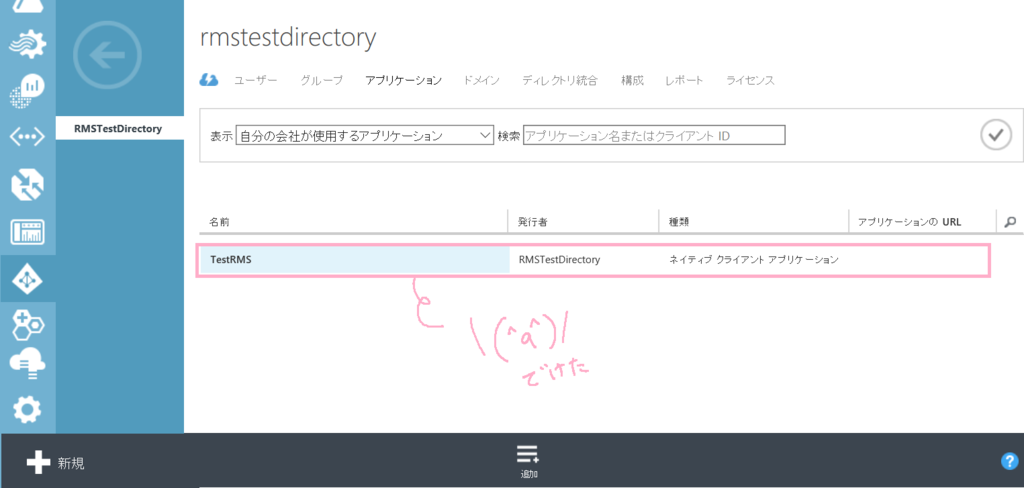Open the gear-with-waves service icon in sidebar
The height and width of the screenshot is (488, 1024).
pyautogui.click(x=27, y=46)
